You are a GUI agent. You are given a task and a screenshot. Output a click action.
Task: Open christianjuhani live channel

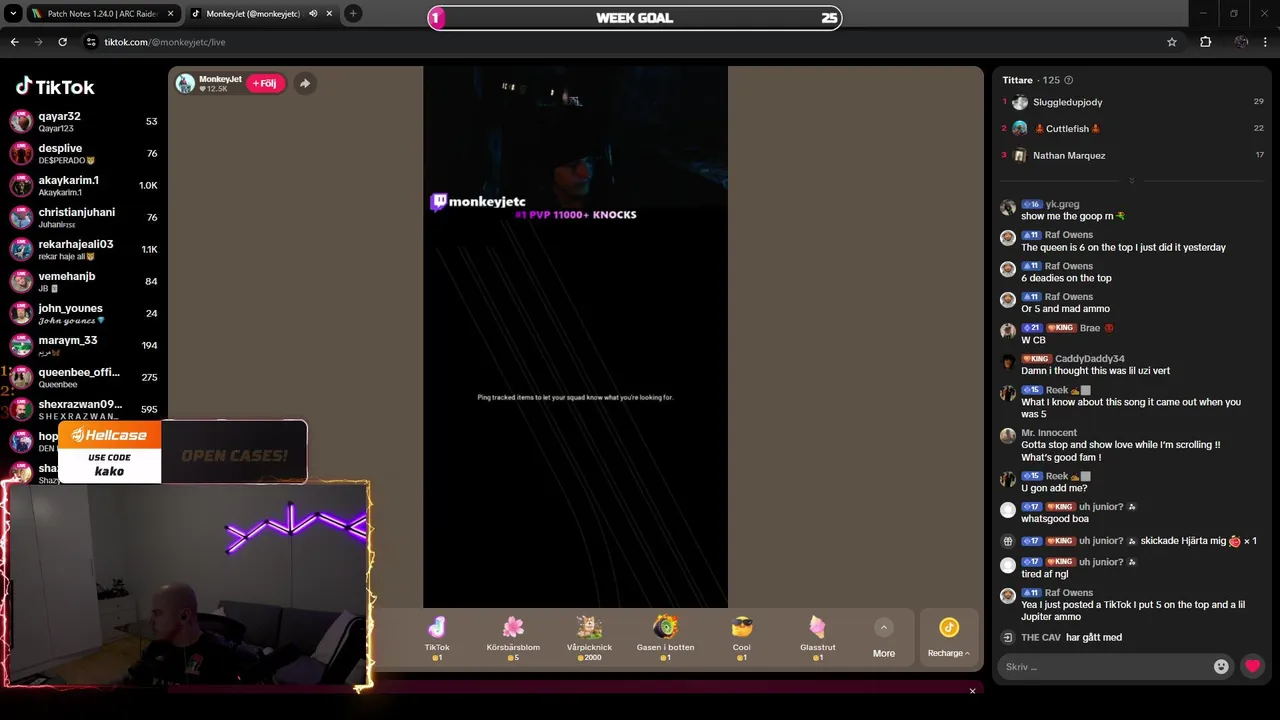coord(83,217)
